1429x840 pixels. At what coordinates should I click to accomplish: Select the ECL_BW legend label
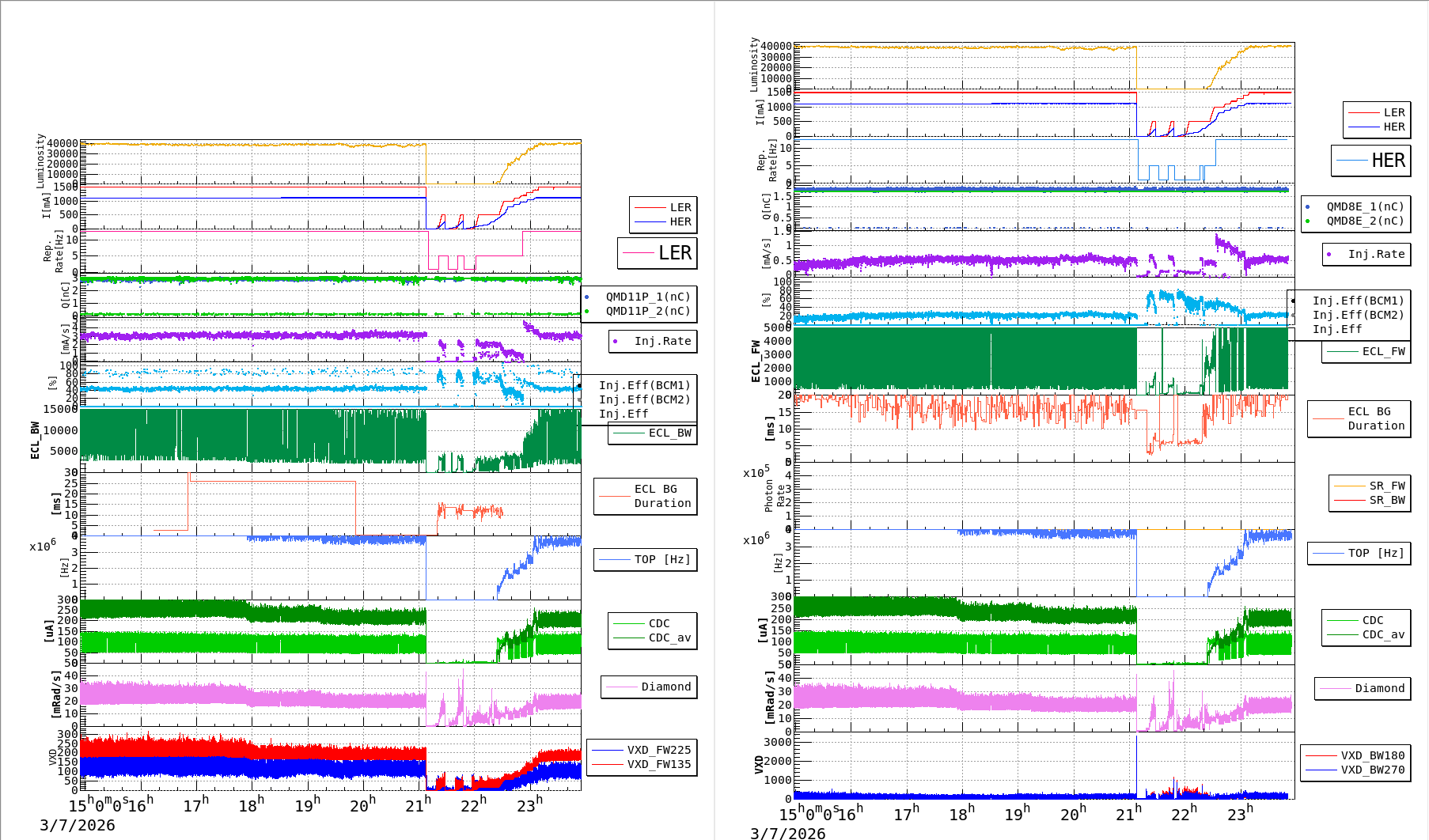[669, 433]
